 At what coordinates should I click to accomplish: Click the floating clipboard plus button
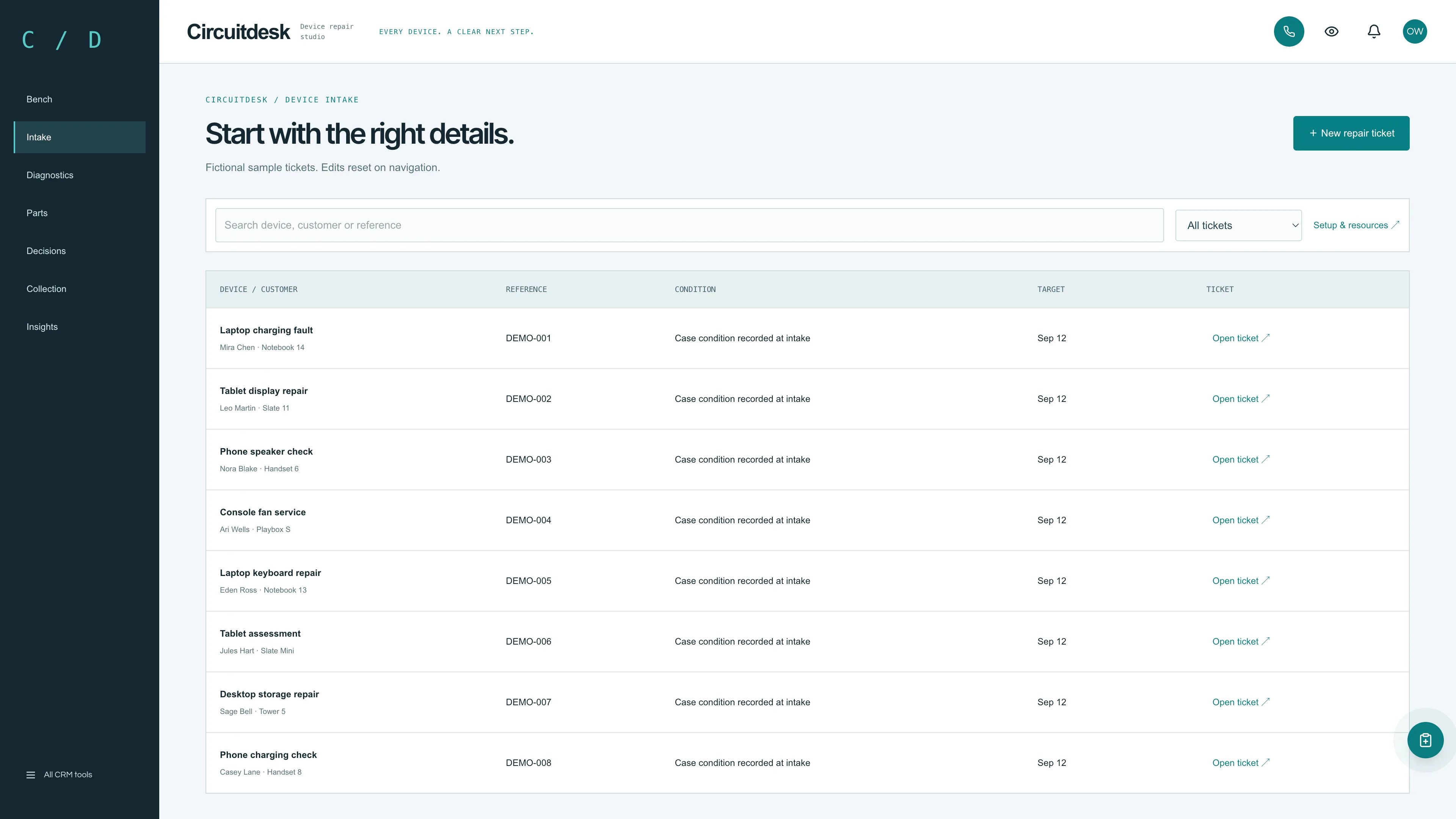click(1425, 740)
